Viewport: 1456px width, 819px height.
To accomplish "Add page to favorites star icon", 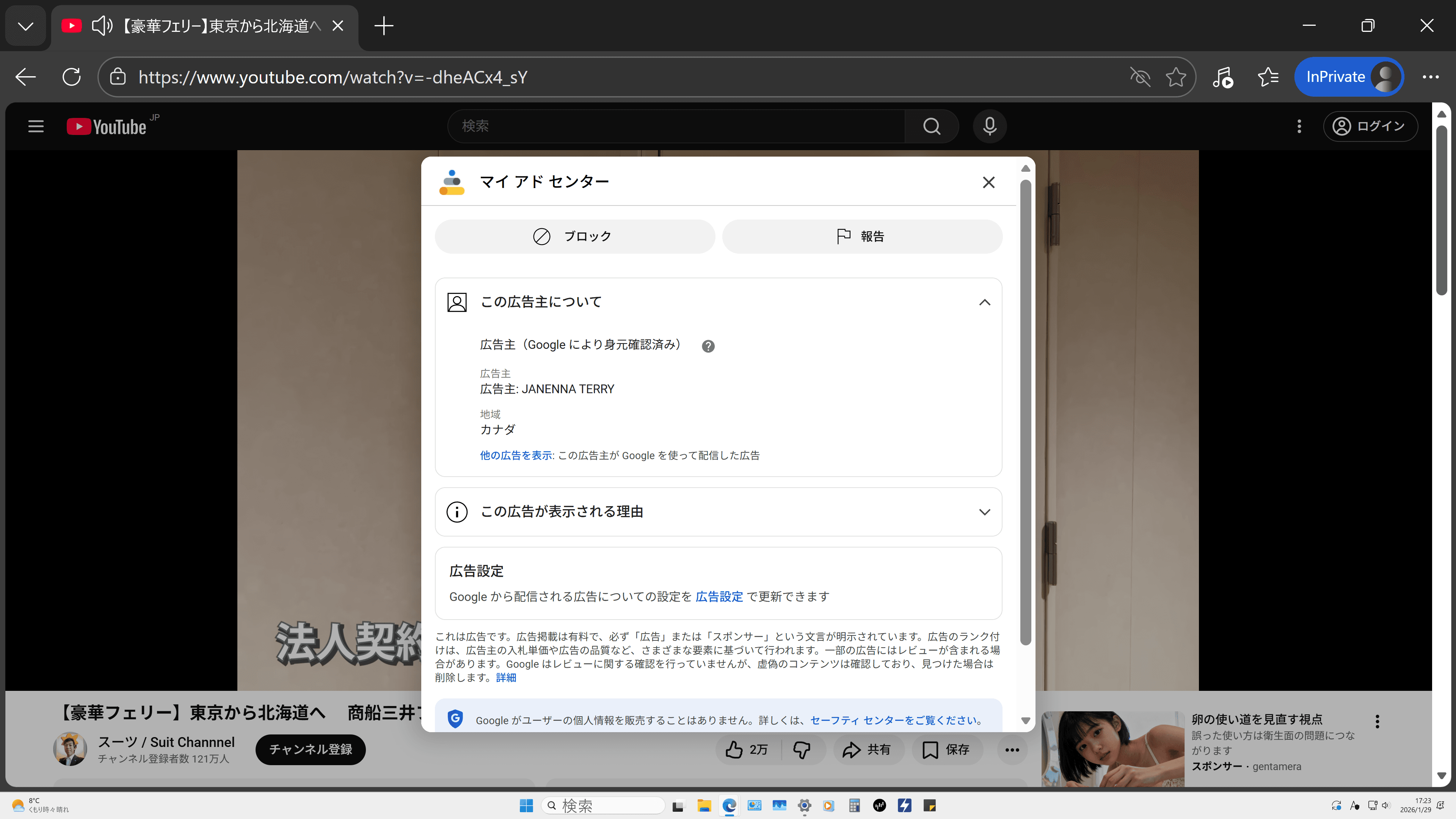I will pyautogui.click(x=1176, y=77).
